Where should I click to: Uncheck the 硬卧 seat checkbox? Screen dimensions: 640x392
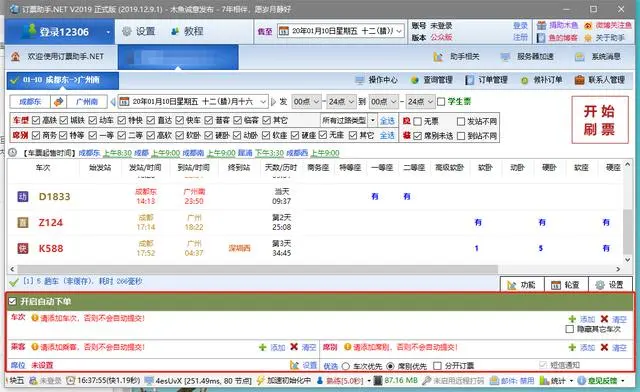(209, 135)
